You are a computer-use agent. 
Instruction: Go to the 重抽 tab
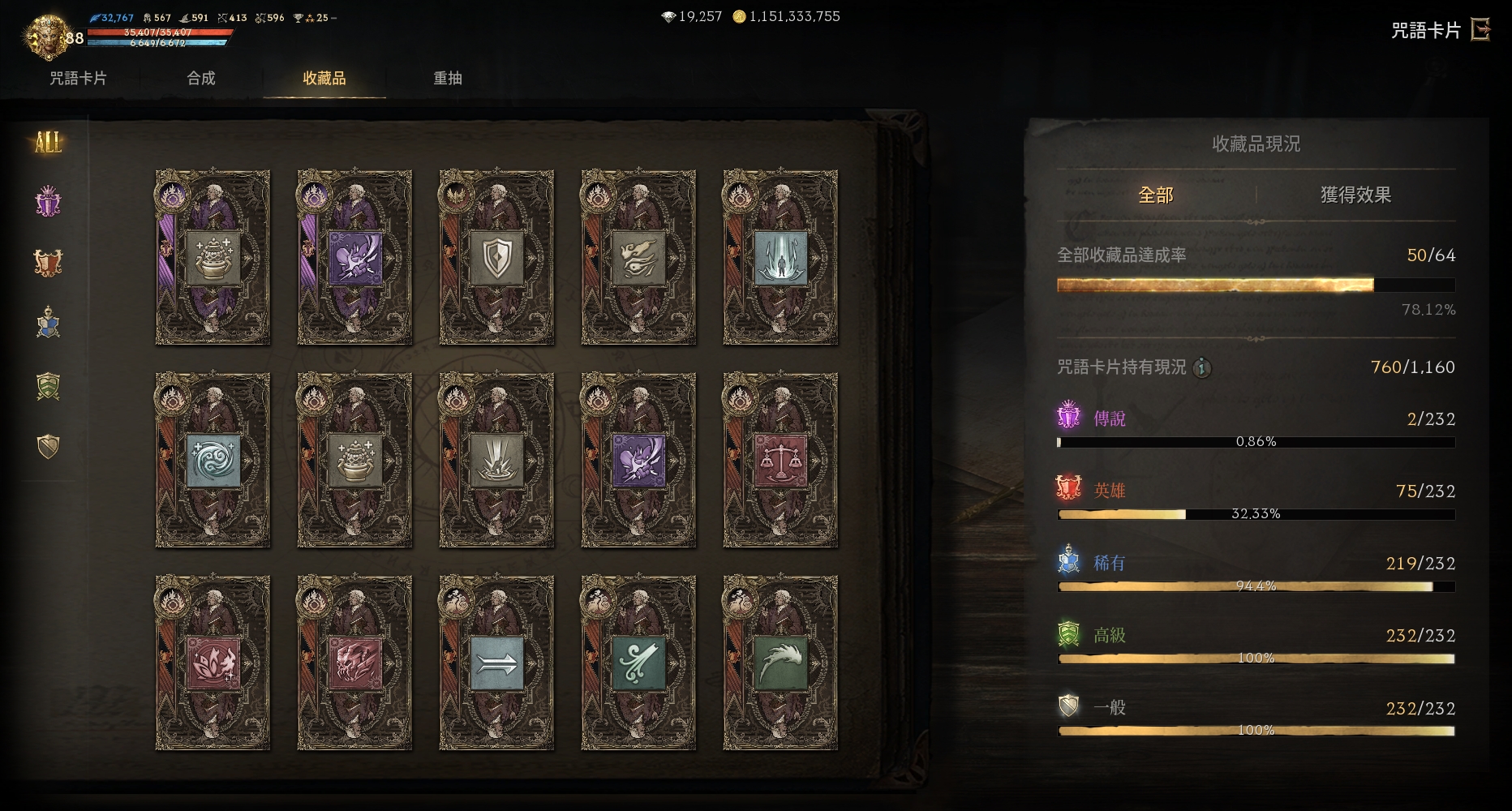[x=448, y=79]
